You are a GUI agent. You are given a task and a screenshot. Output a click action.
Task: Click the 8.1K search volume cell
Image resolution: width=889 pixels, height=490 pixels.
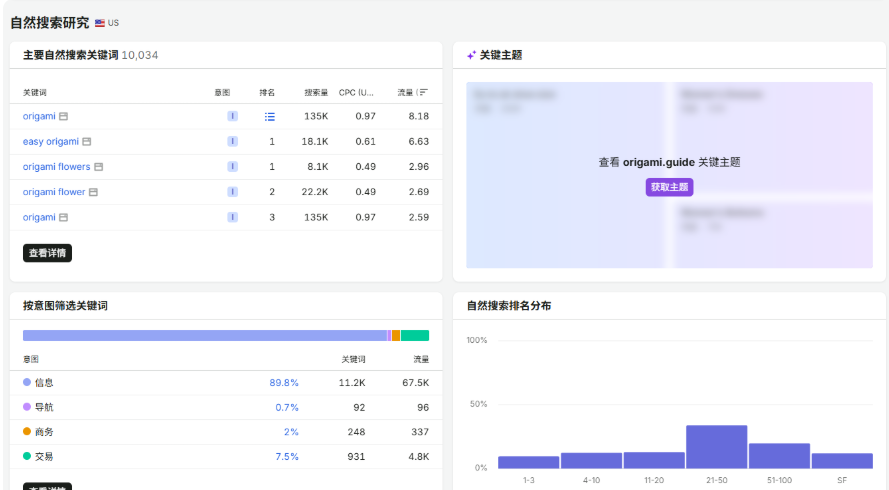318,167
